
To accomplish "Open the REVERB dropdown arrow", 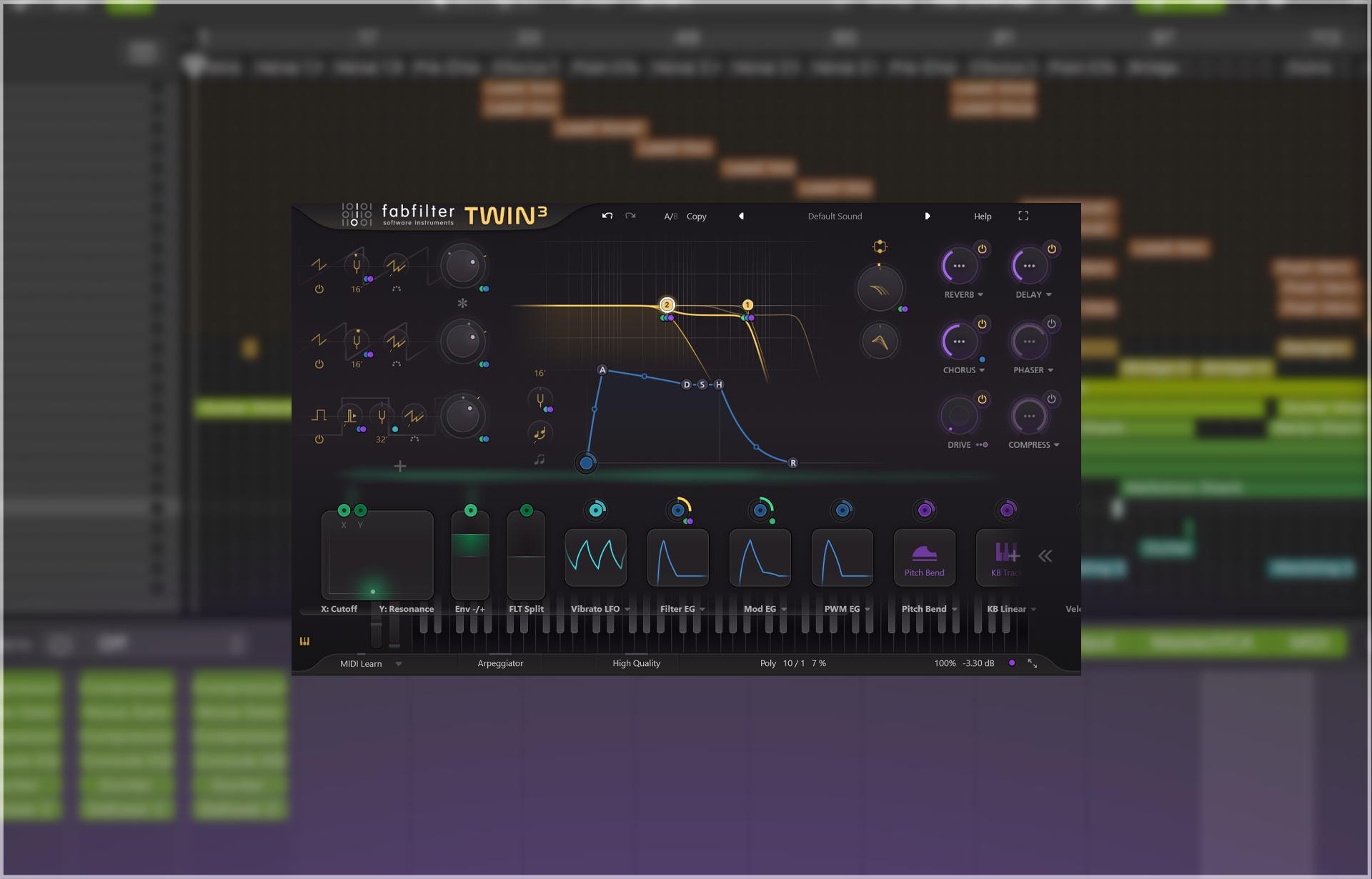I will coord(980,295).
